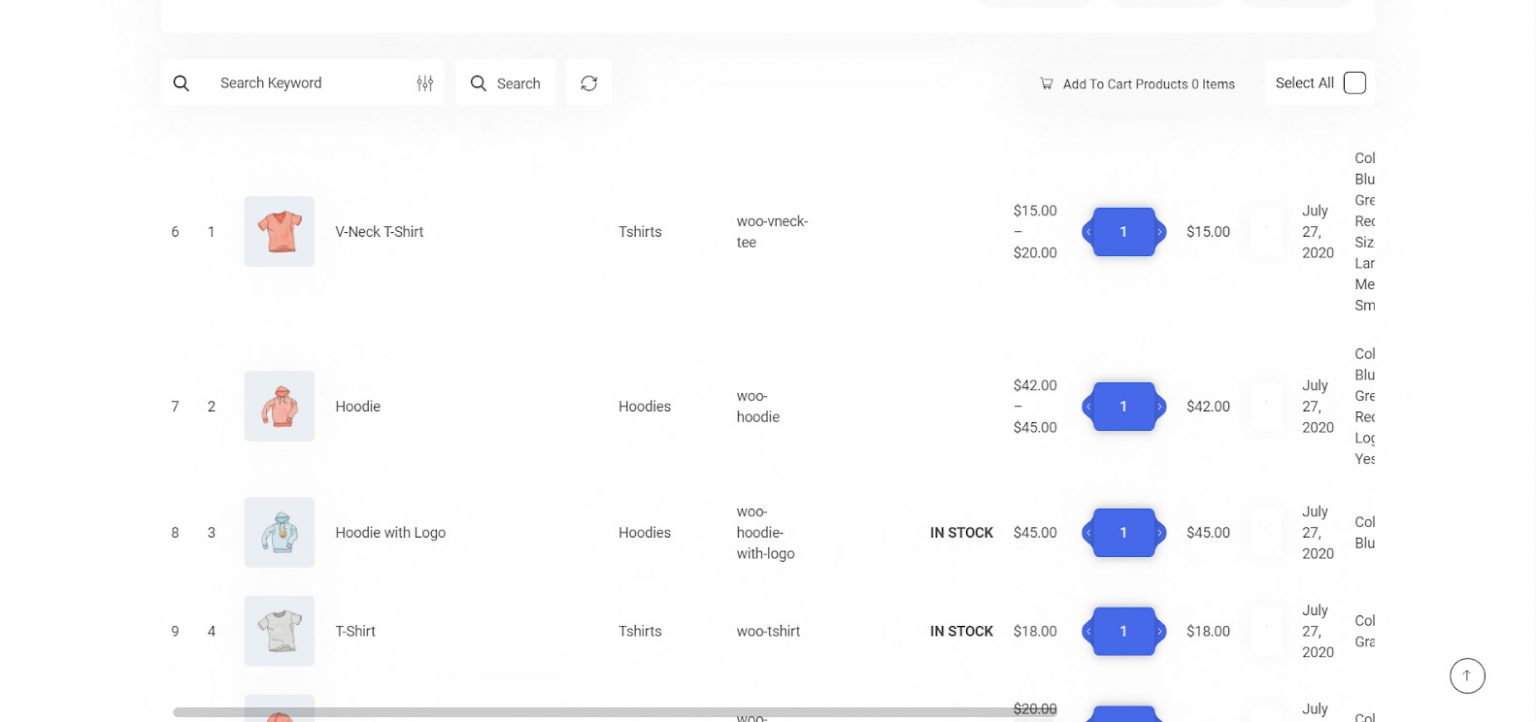Click the T-Shirt quantity number field
The image size is (1536, 722).
[1123, 632]
